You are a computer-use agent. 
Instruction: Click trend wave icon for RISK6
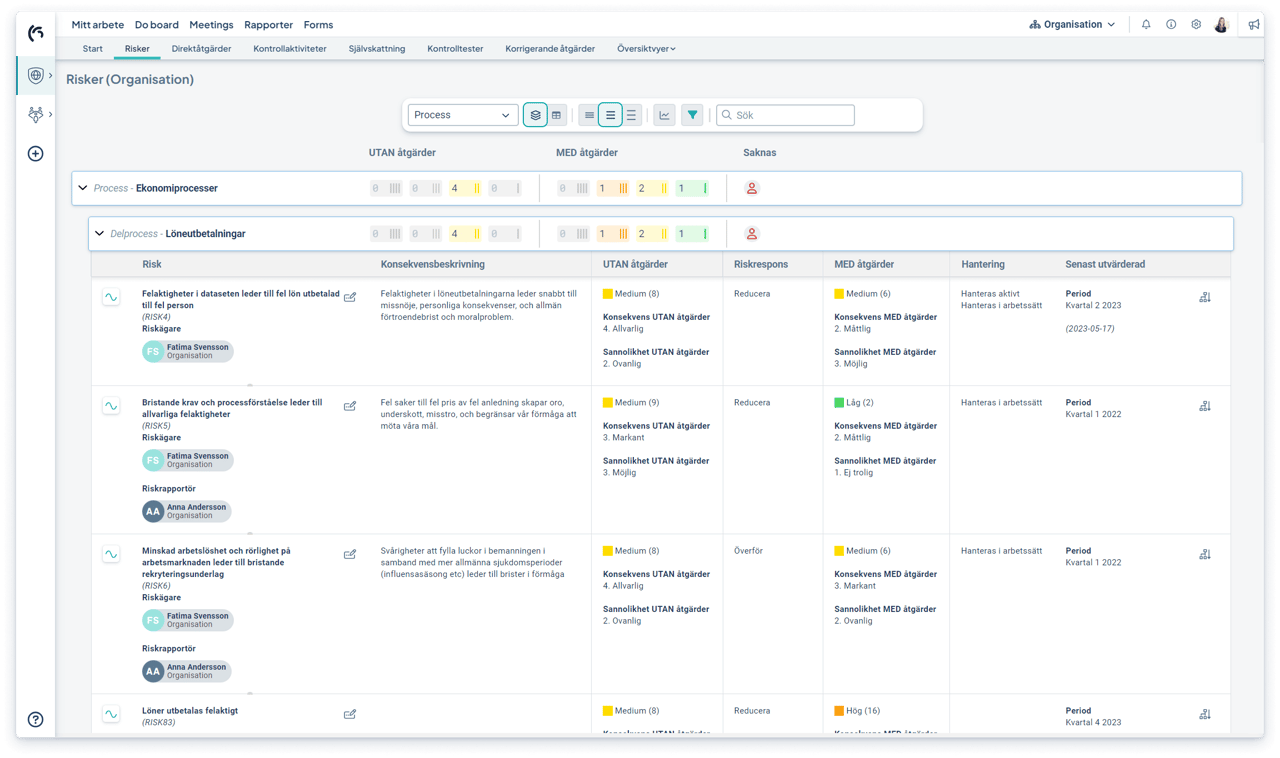click(x=111, y=554)
